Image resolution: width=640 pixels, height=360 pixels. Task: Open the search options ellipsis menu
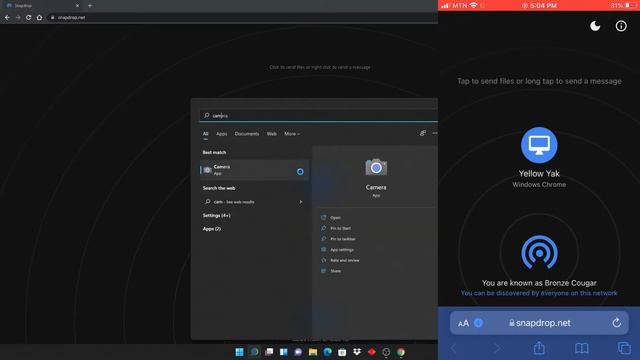point(435,133)
